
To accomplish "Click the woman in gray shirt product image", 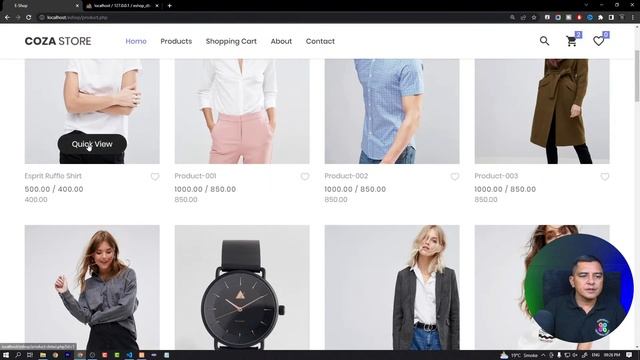I will [x=92, y=287].
